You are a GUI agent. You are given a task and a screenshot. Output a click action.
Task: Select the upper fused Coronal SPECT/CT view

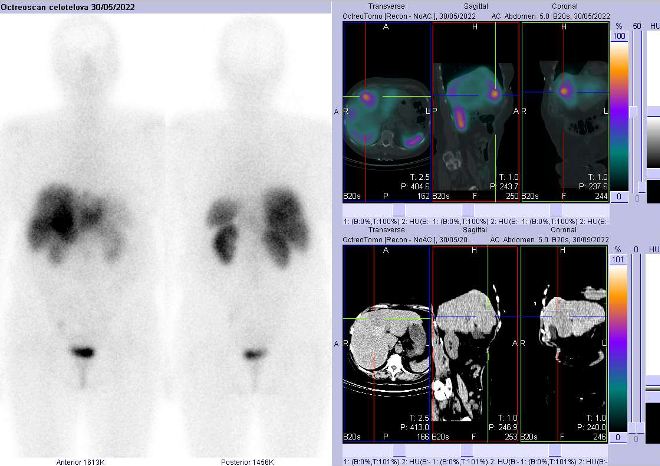[565, 112]
